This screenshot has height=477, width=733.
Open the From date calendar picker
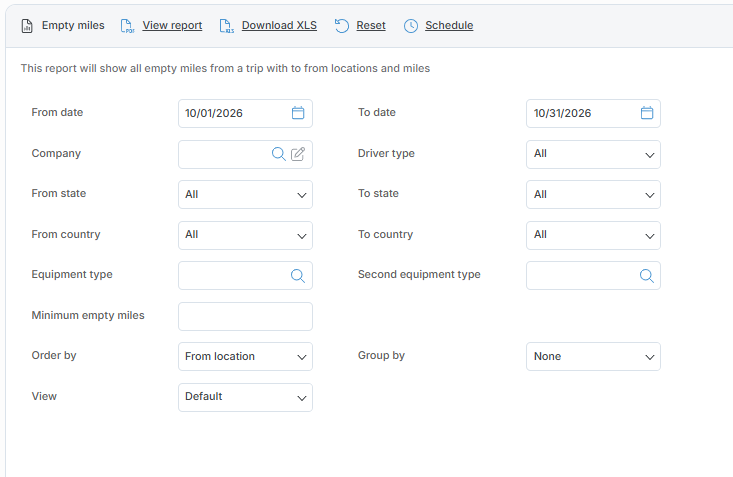point(298,113)
